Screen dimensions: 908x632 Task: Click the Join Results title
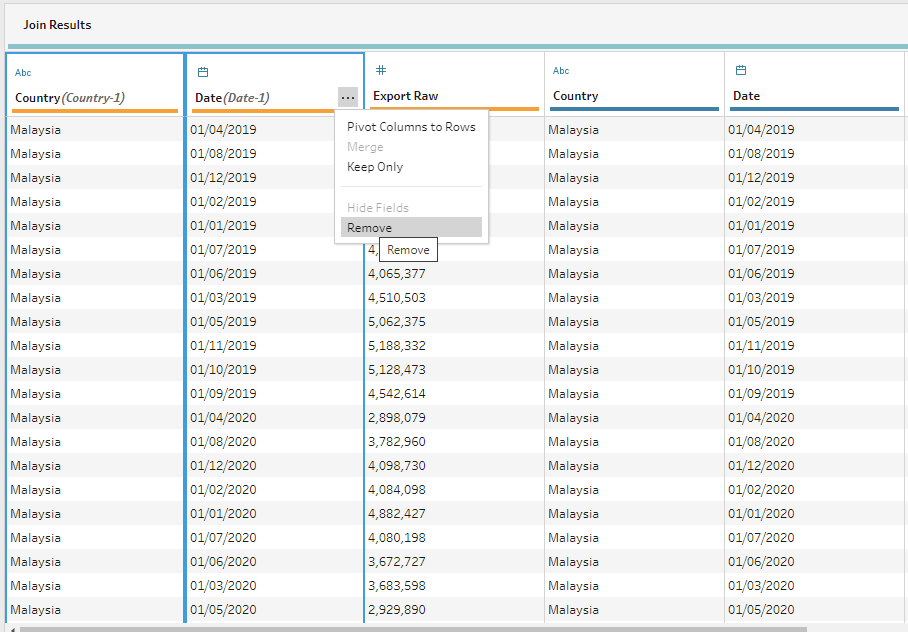57,24
